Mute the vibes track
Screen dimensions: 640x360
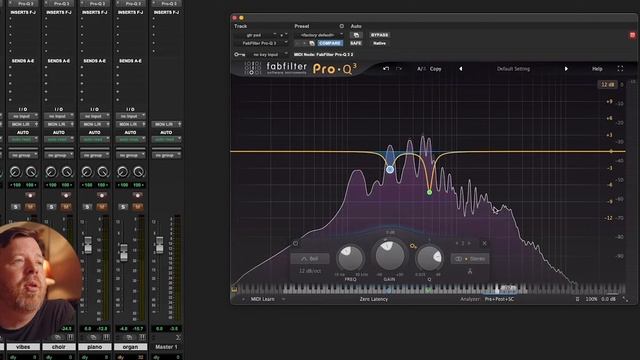pos(30,207)
